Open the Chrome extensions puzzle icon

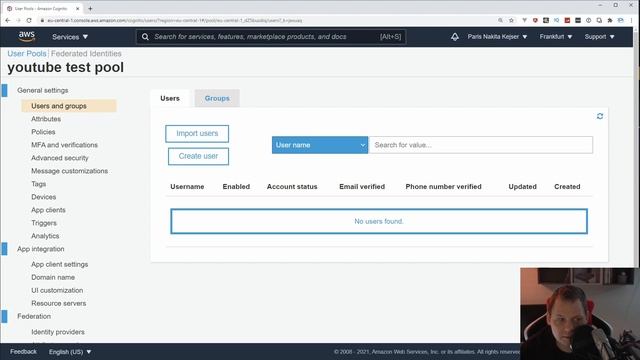pos(610,20)
